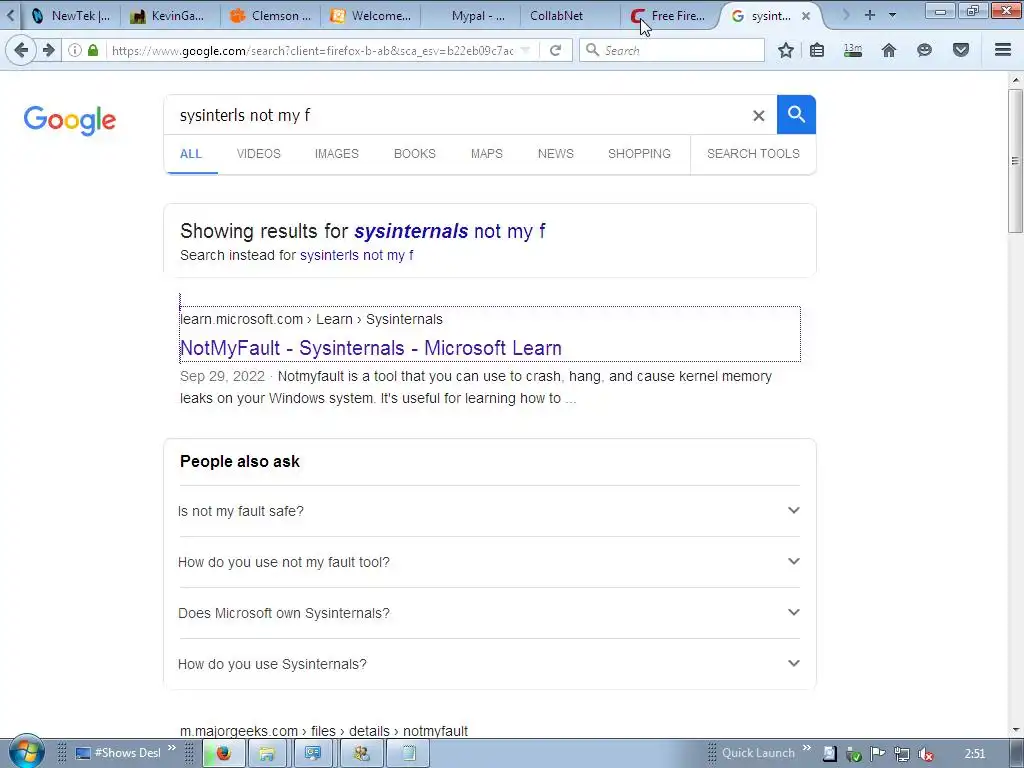Select the MAPS search filter
Image resolution: width=1024 pixels, height=768 pixels.
pos(487,153)
